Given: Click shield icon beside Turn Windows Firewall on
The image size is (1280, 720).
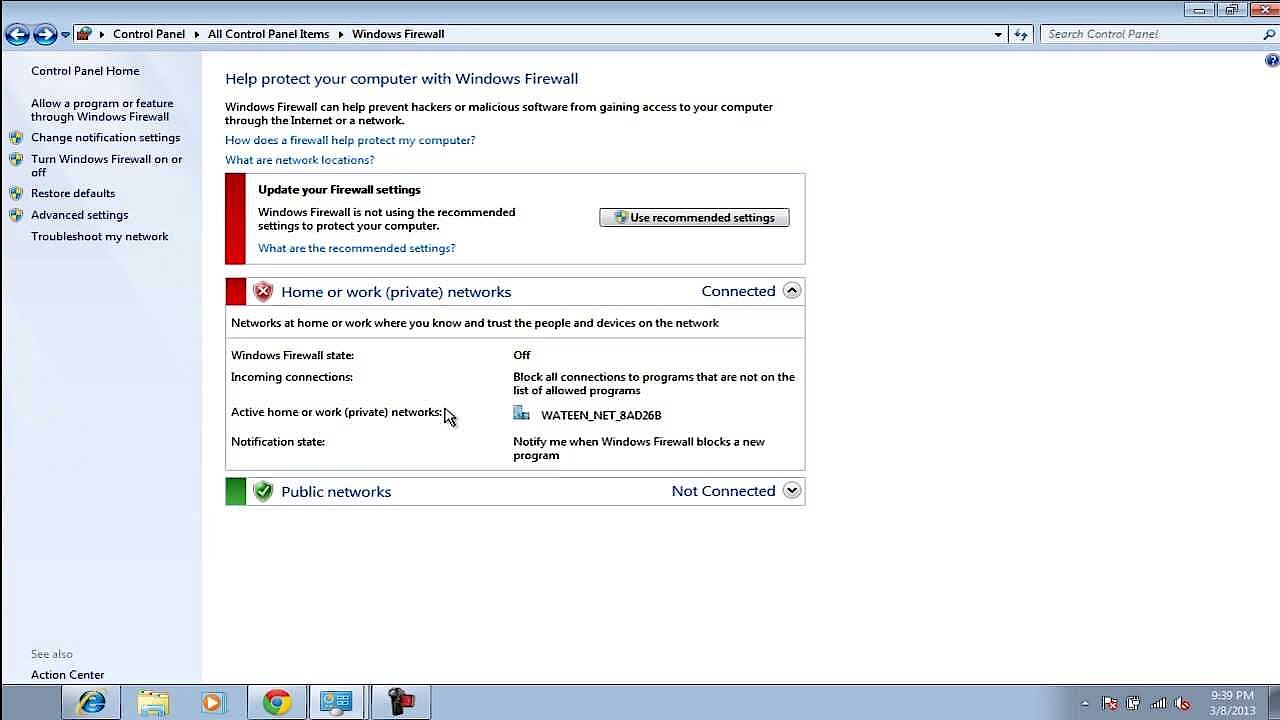Looking at the screenshot, I should (16, 159).
